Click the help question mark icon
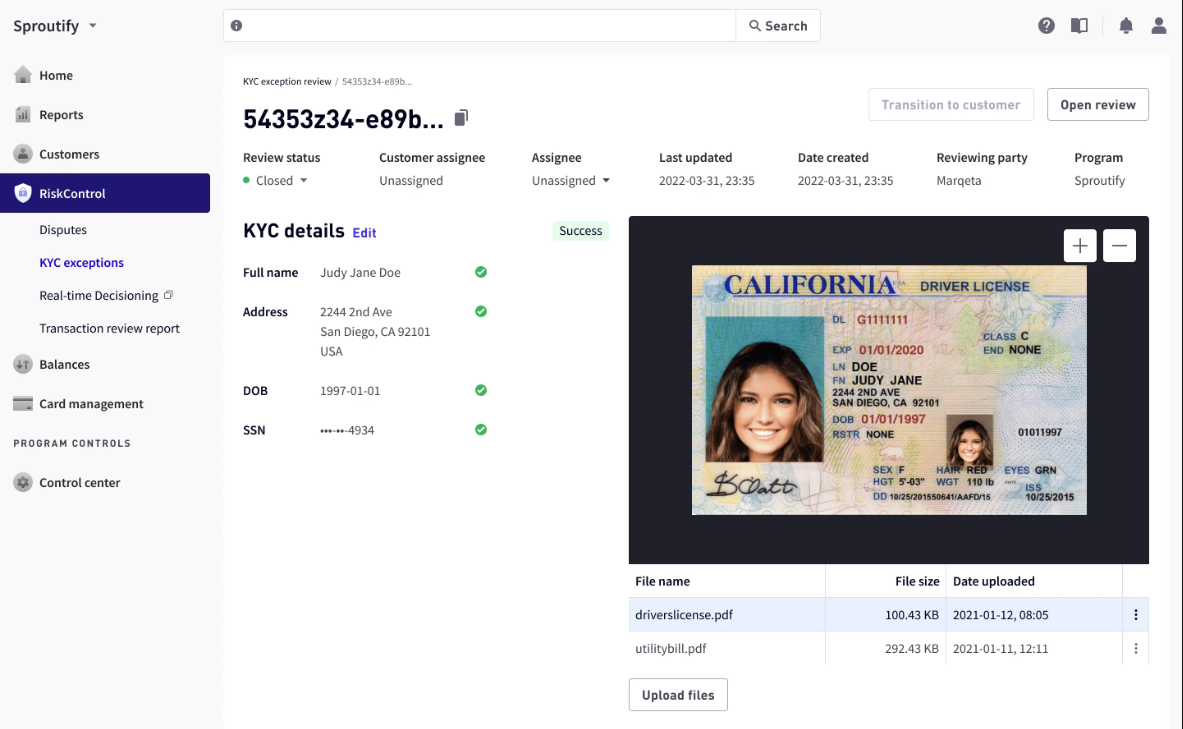The width and height of the screenshot is (1183, 729). coord(1046,26)
